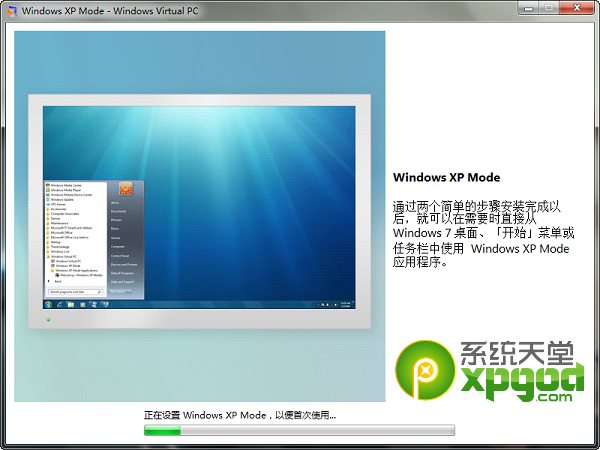Image resolution: width=600 pixels, height=450 pixels.
Task: Click the green power LED on the illustrated monitor
Action: point(48,321)
